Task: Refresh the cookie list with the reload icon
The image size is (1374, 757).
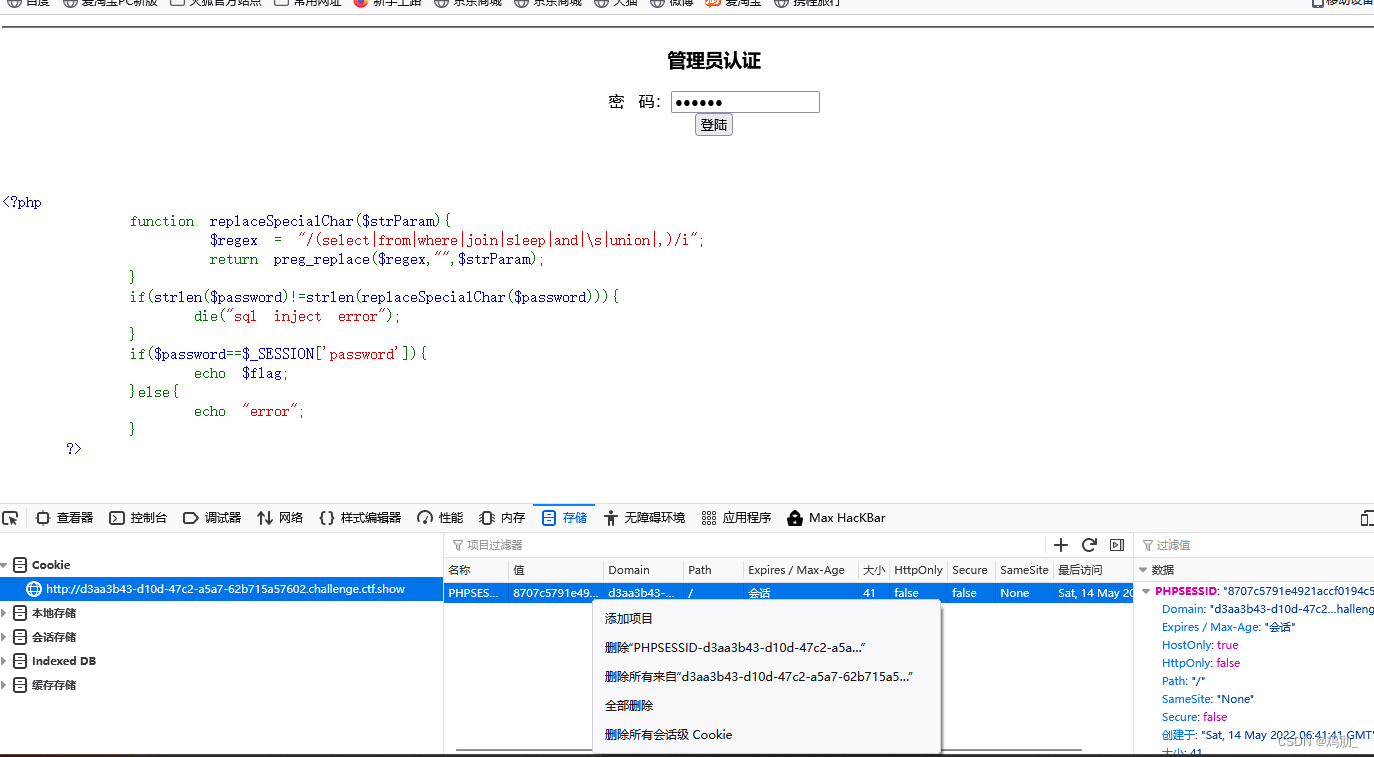Action: (x=1089, y=545)
